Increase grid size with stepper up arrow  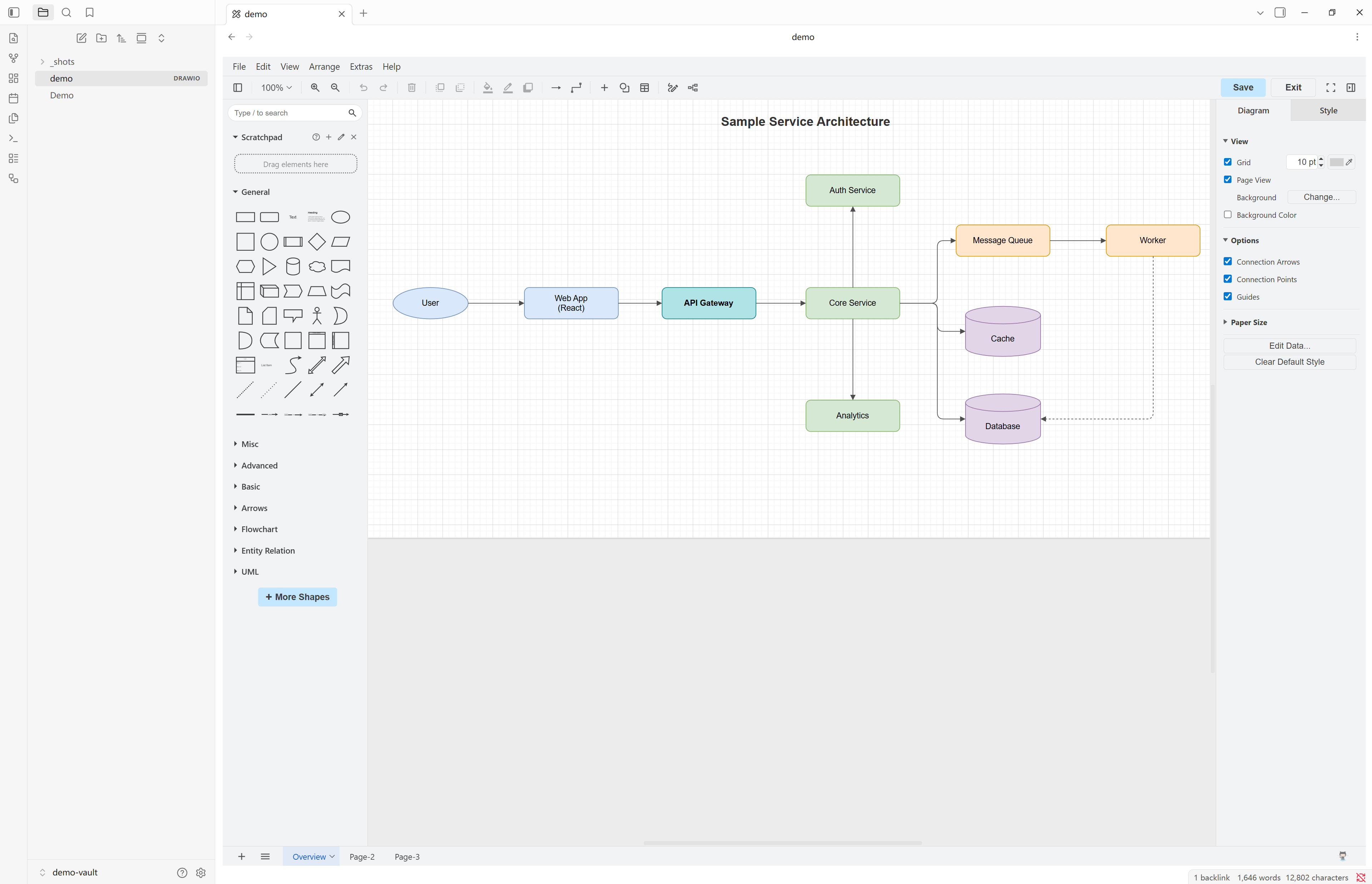tap(1321, 159)
